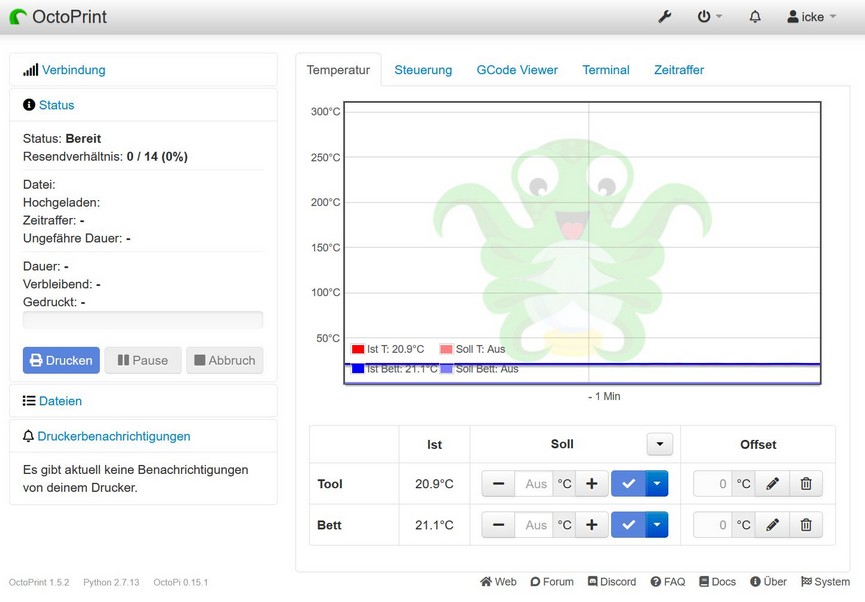The image size is (865, 602).
Task: Toggle the Soll T legend swatch
Action: point(446,349)
